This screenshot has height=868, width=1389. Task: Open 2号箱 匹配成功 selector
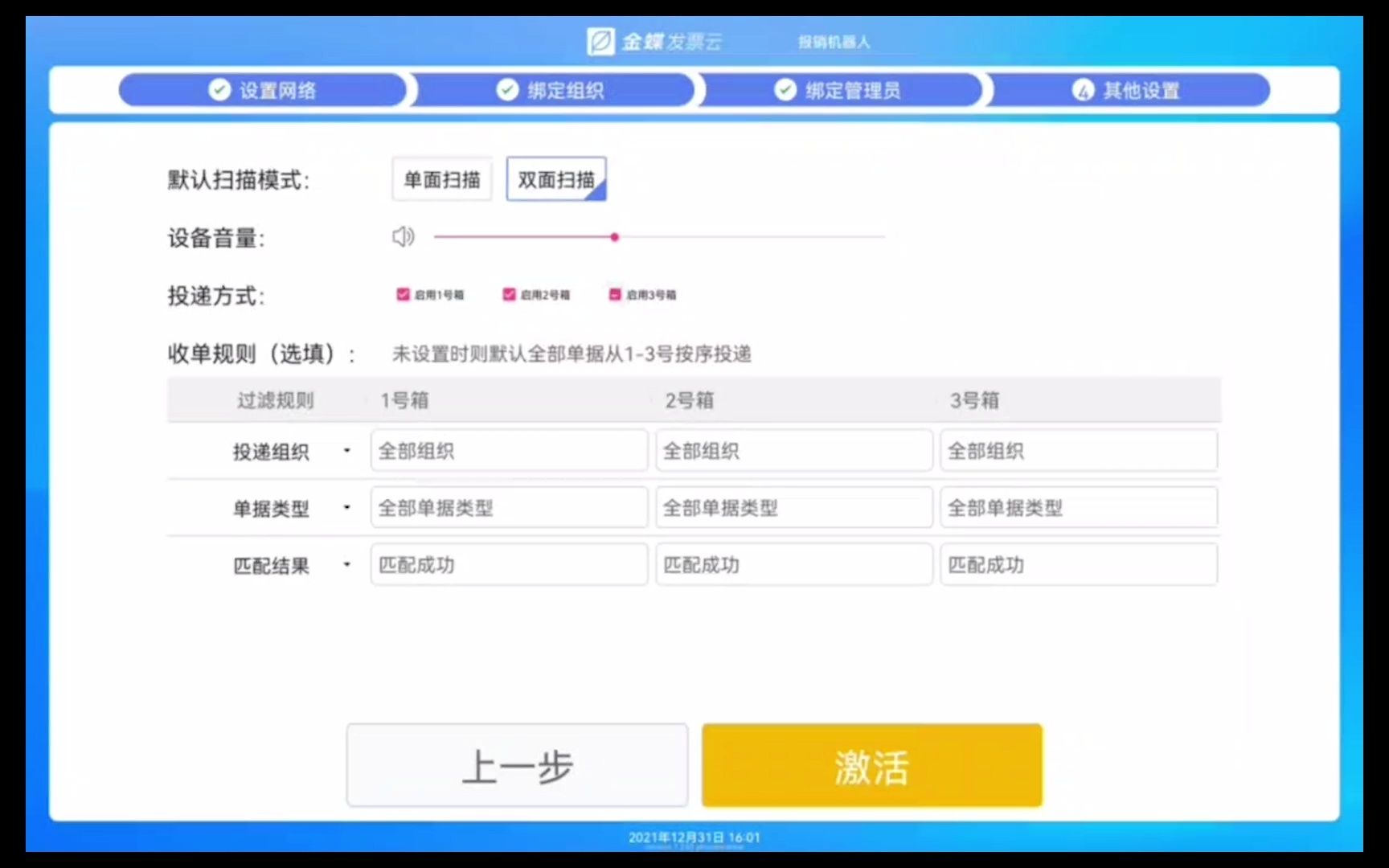coord(794,564)
